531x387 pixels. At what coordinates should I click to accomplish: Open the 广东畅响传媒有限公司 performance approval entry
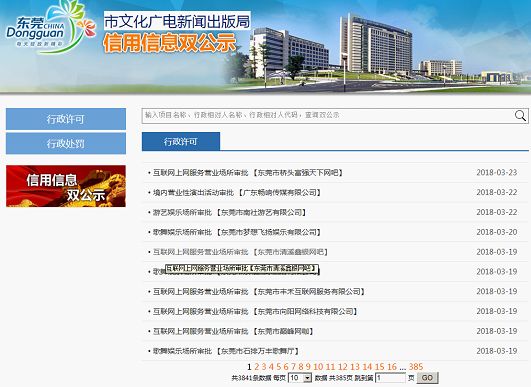pos(237,193)
